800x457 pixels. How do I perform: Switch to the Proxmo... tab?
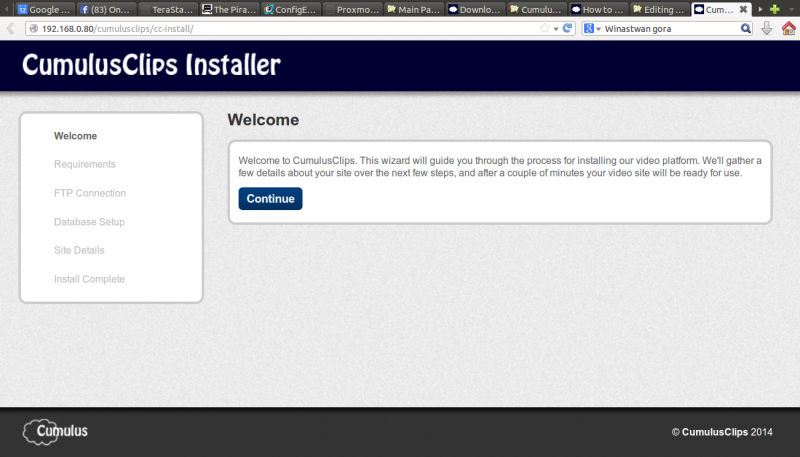click(x=353, y=9)
